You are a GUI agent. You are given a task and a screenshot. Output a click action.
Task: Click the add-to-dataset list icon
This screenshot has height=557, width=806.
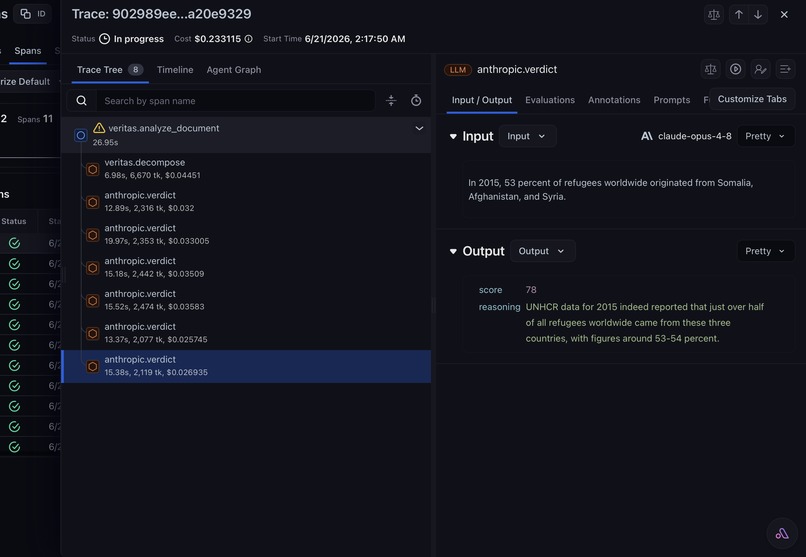785,69
